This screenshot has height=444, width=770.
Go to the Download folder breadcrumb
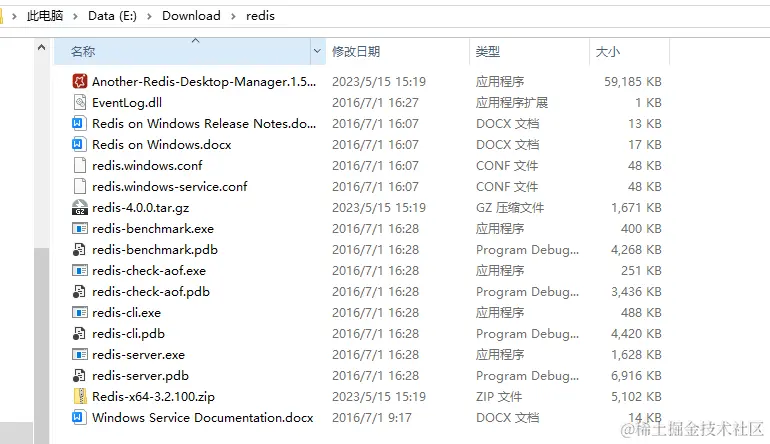[x=191, y=16]
